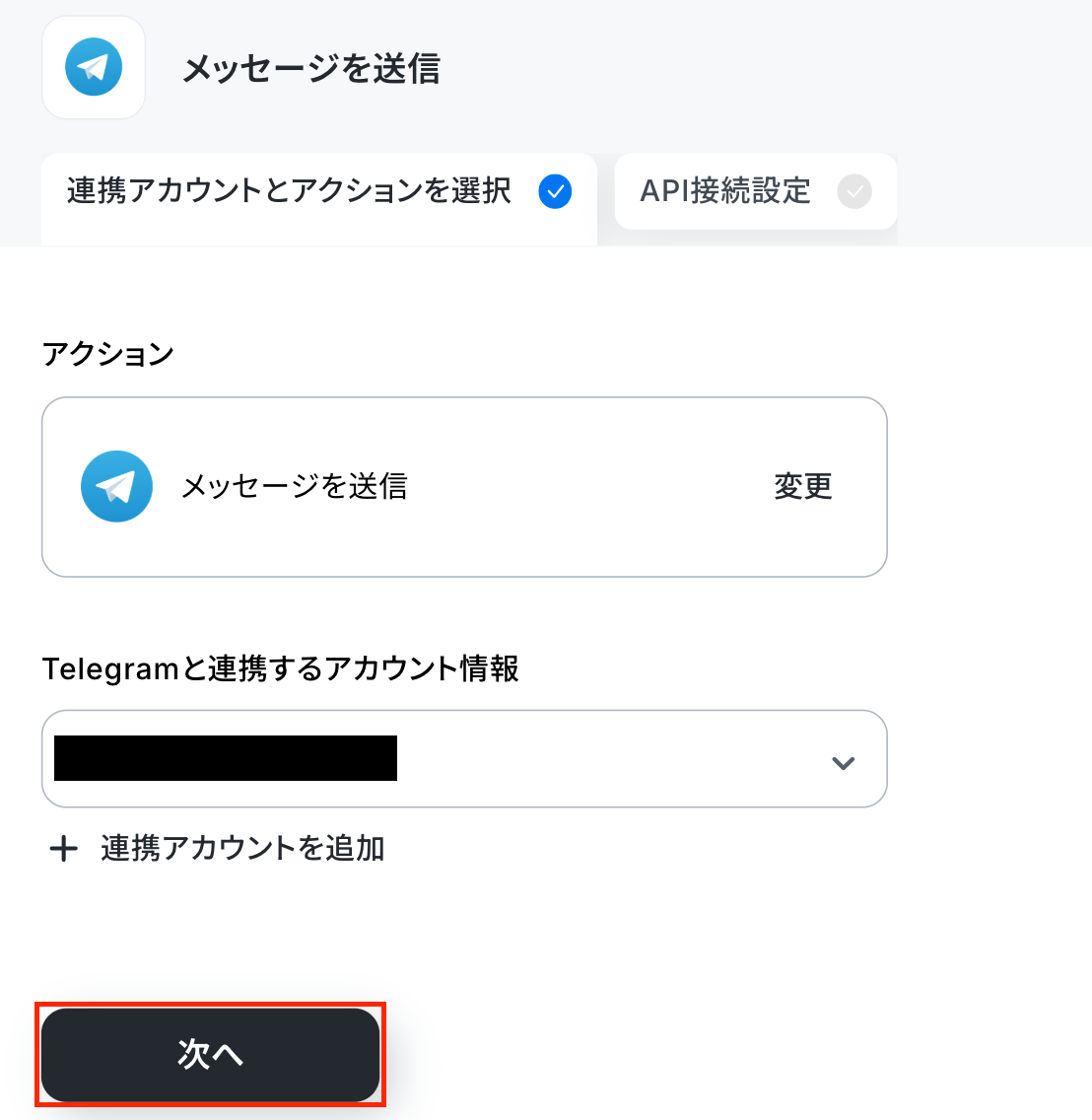
Task: Click the メッセージを送信 action card
Action: [464, 486]
